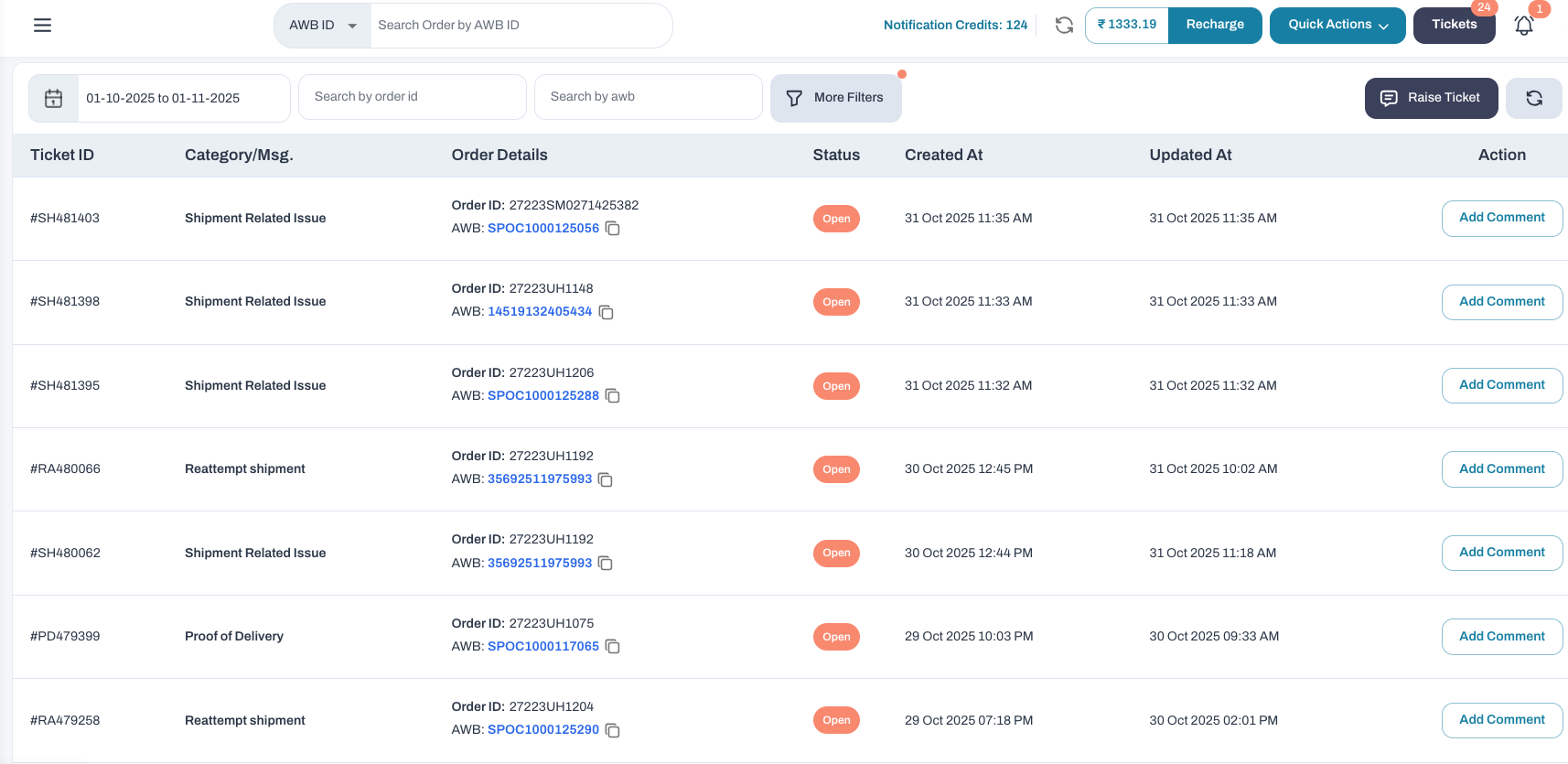Focus the Search by awb field
The image size is (1568, 764).
point(649,97)
